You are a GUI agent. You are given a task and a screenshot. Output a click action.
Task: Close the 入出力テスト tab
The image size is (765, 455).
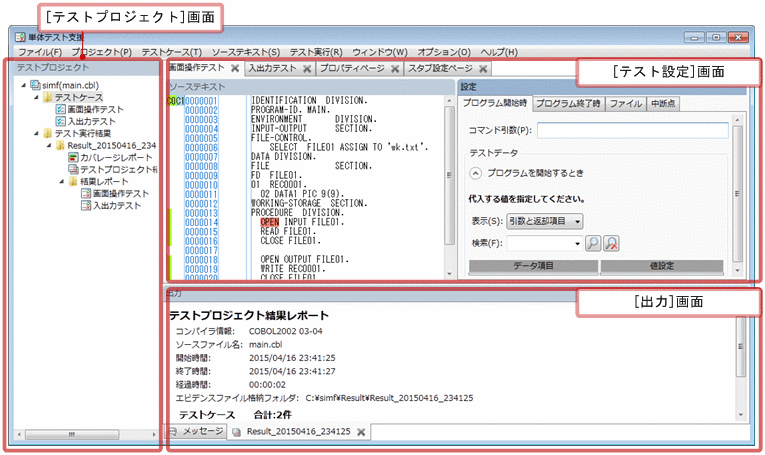[x=307, y=69]
